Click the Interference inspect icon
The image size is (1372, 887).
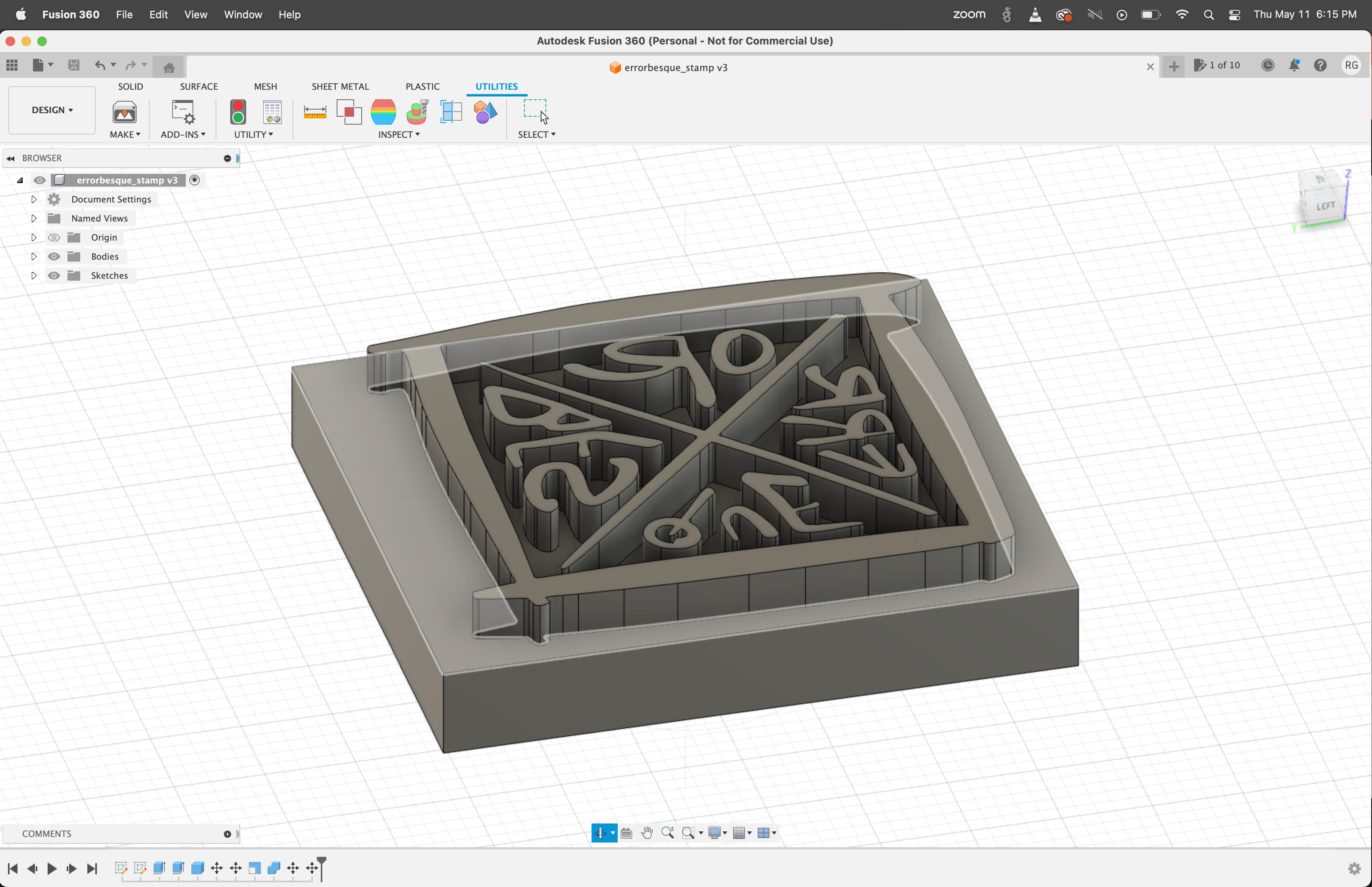(349, 112)
